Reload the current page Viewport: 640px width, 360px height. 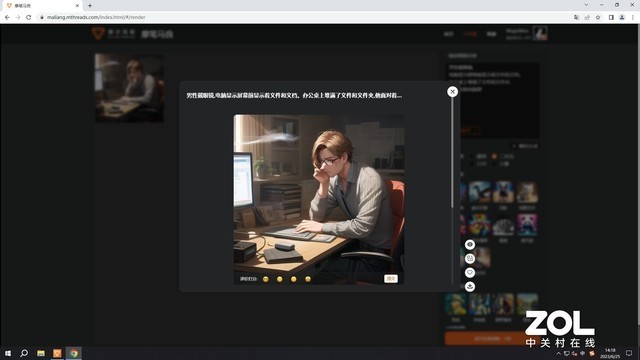[28, 17]
